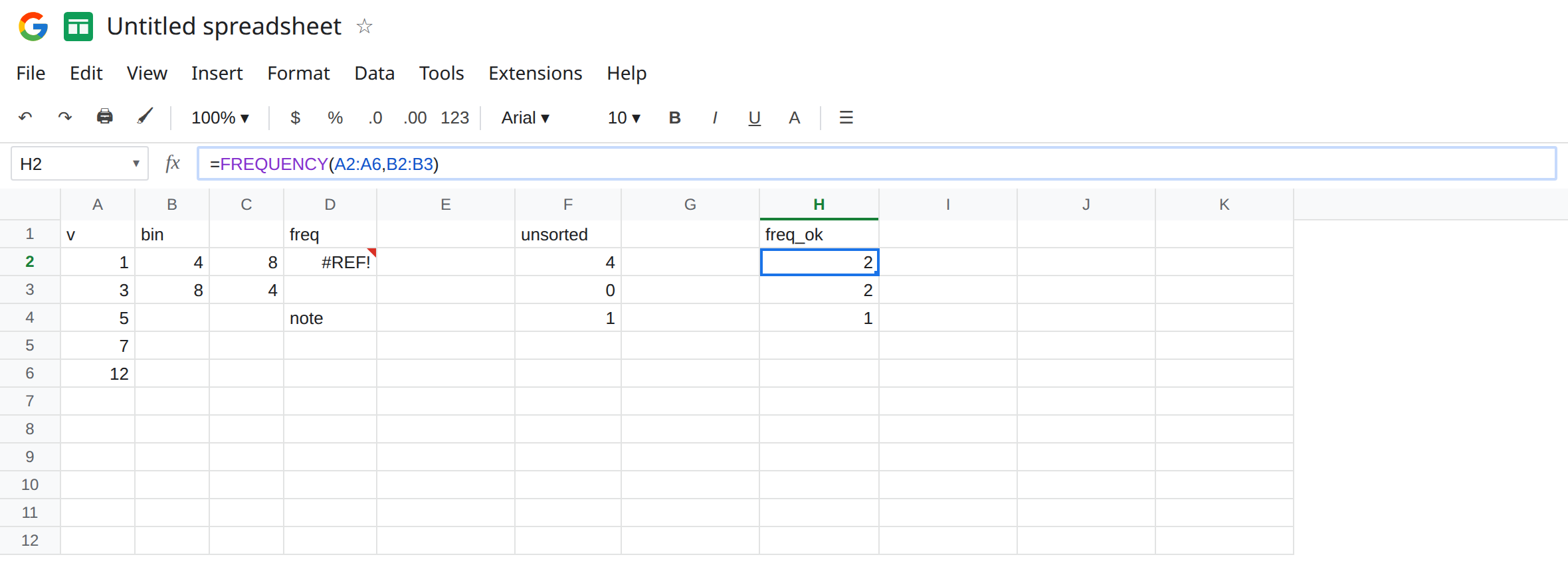Open the text color A picker

[795, 118]
